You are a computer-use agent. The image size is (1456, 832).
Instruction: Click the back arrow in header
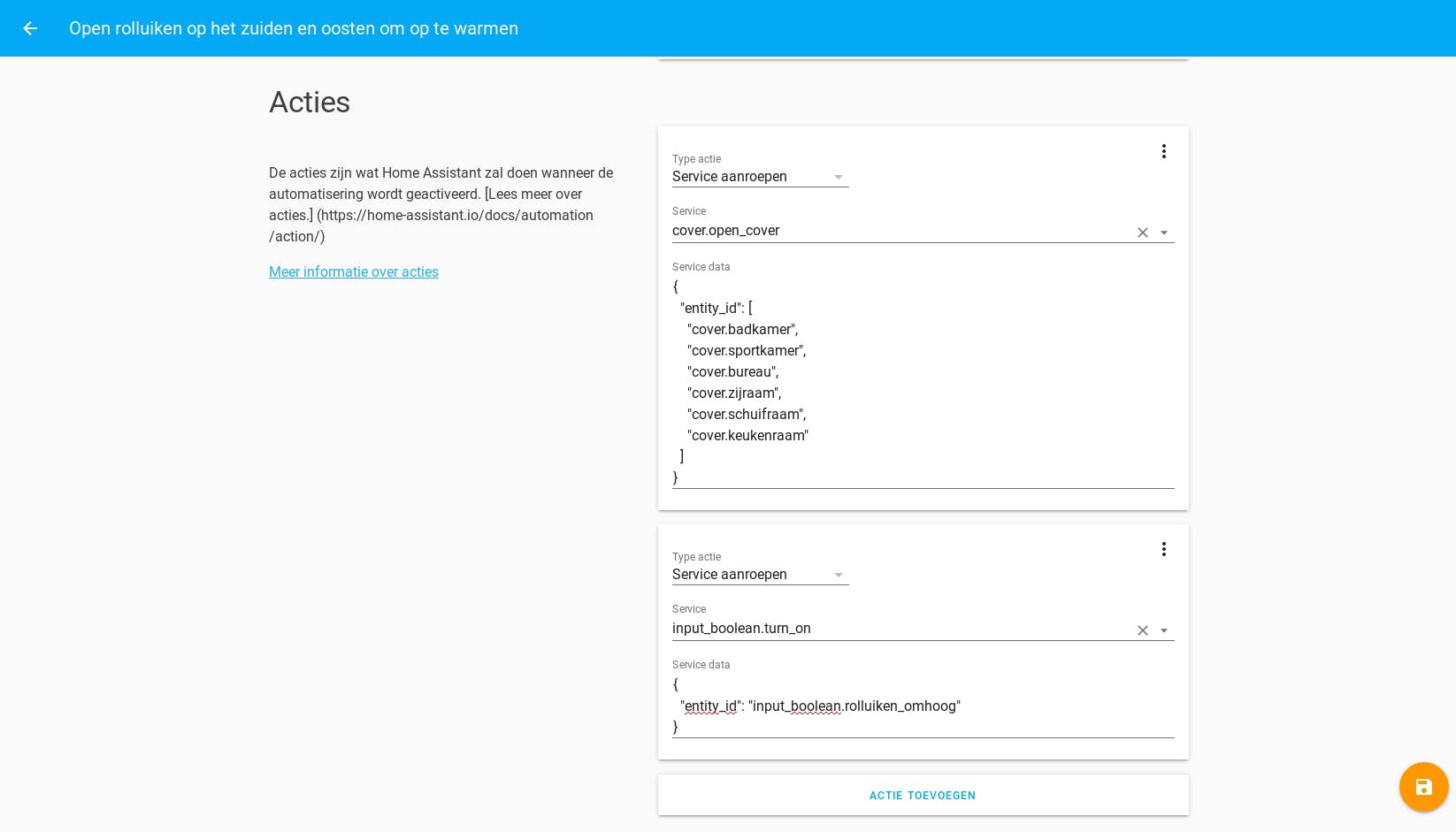point(30,28)
